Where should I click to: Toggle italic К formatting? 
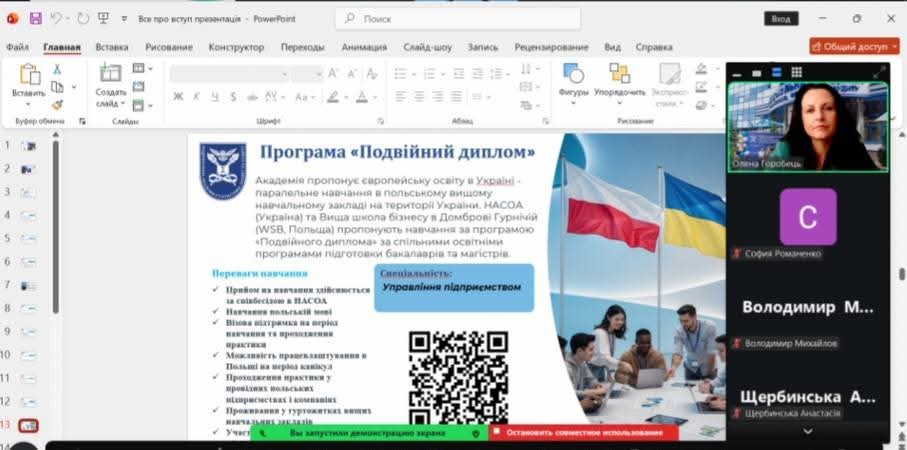tap(196, 97)
